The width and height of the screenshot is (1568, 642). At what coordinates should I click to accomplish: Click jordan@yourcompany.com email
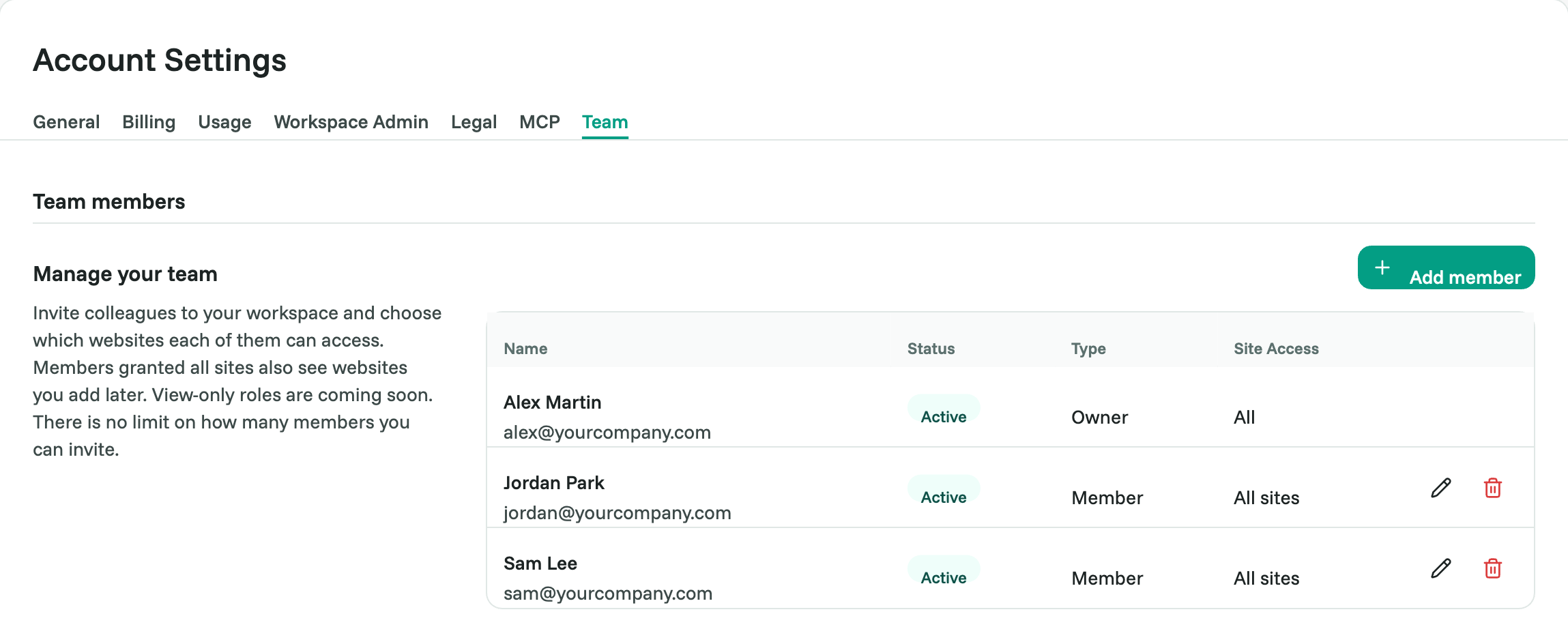[x=617, y=513]
